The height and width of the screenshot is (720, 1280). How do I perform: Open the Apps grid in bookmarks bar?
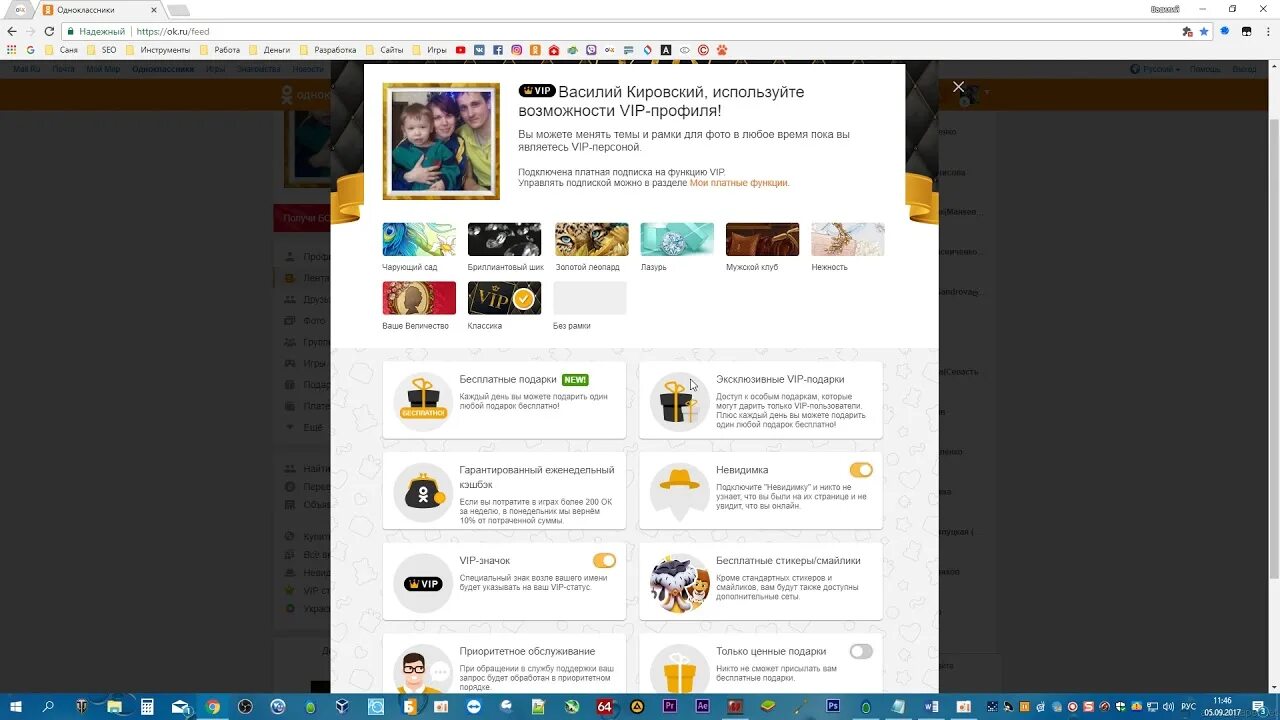12,50
